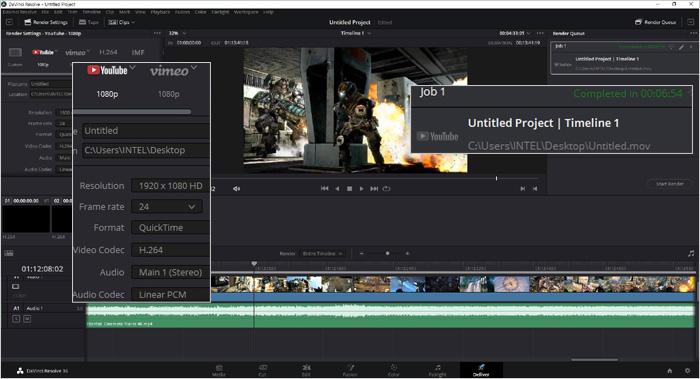Image resolution: width=700 pixels, height=379 pixels.
Task: Open the File menu
Action: click(45, 12)
